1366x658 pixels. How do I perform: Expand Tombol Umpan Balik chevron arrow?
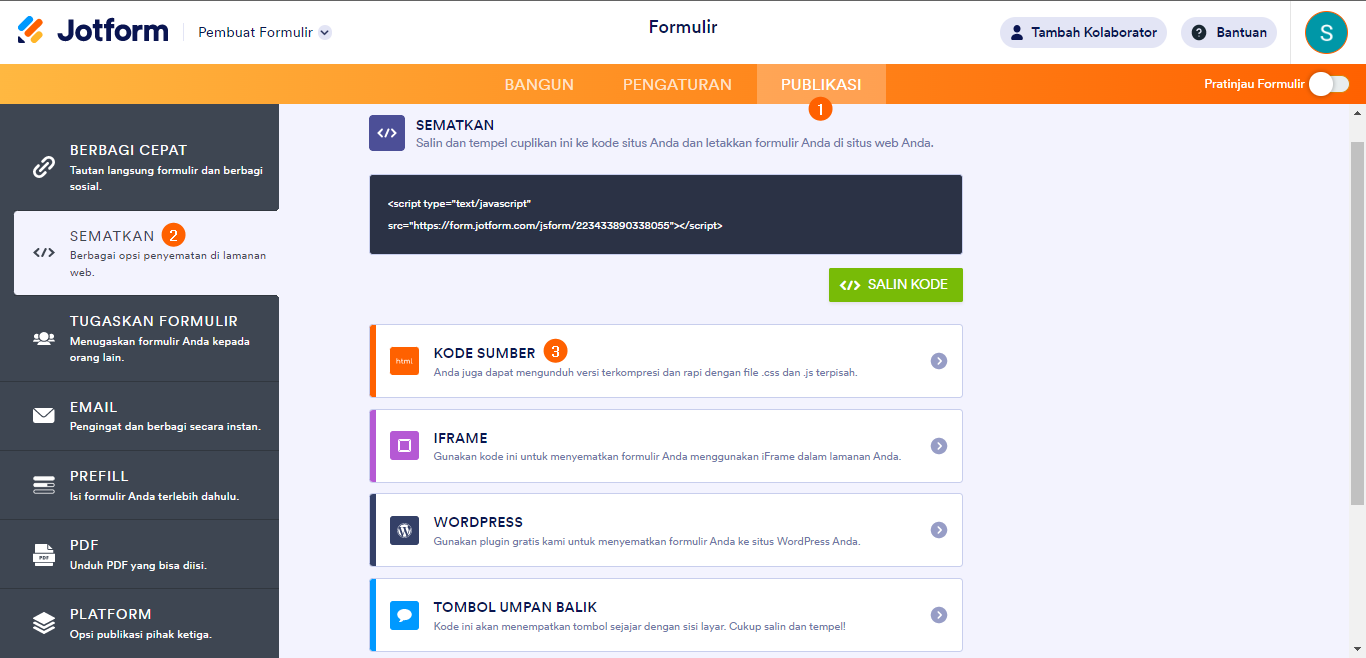pyautogui.click(x=938, y=615)
